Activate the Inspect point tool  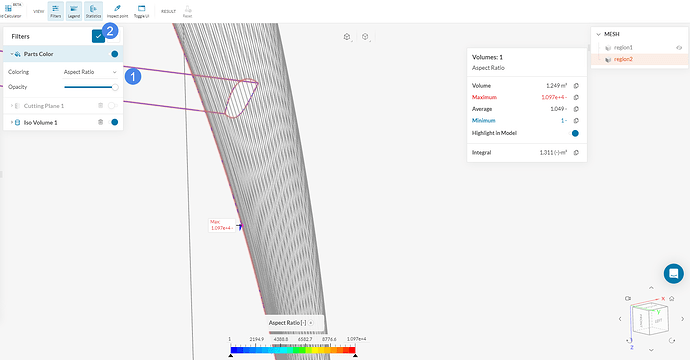tap(117, 11)
